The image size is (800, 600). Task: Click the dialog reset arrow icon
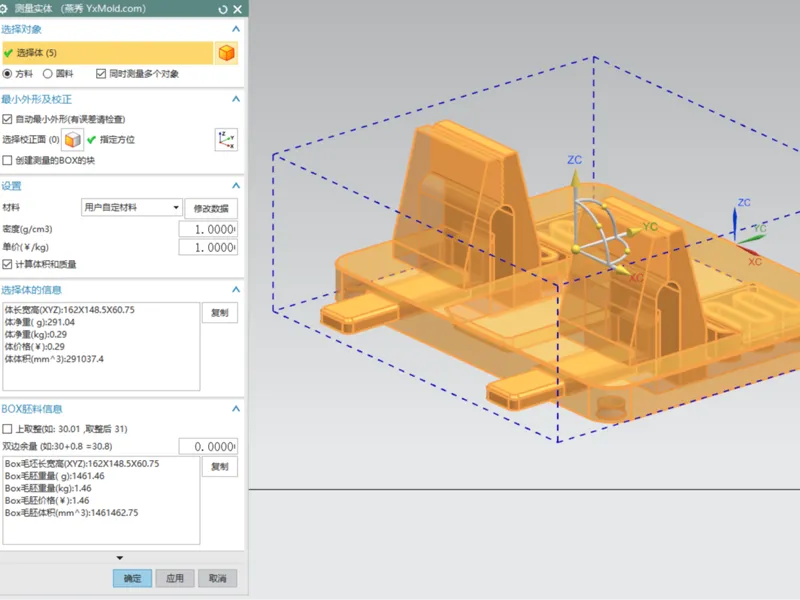pos(222,9)
